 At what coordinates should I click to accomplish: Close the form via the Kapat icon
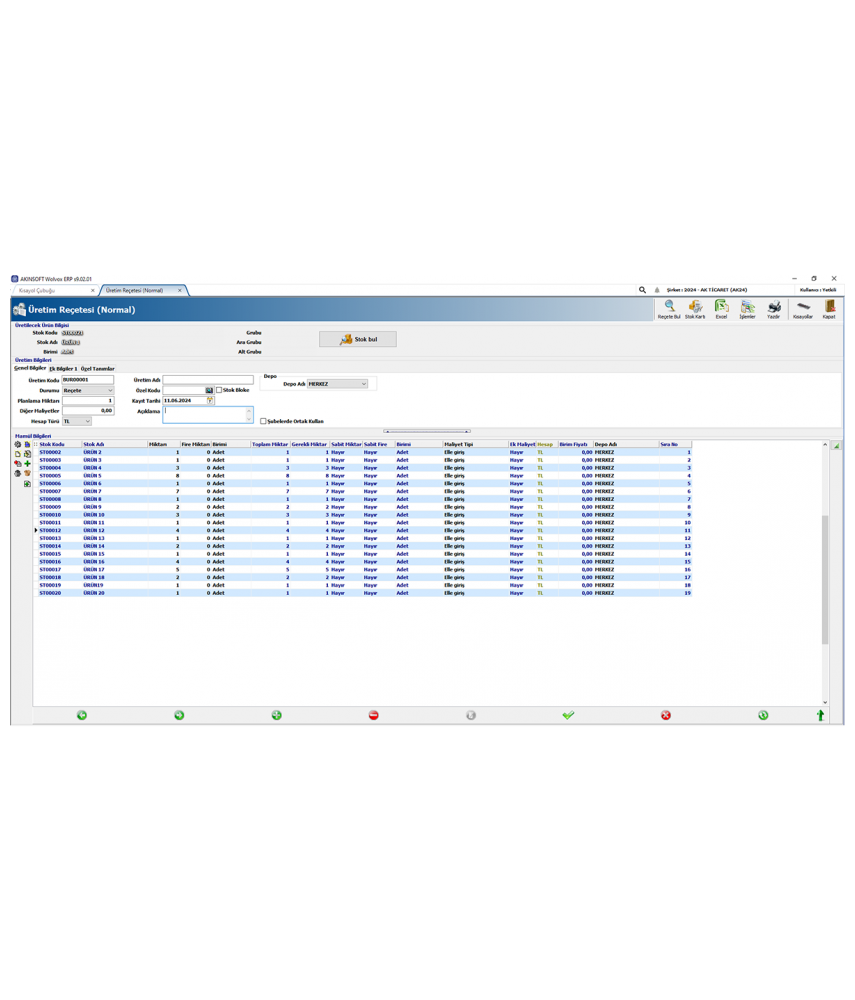[831, 307]
